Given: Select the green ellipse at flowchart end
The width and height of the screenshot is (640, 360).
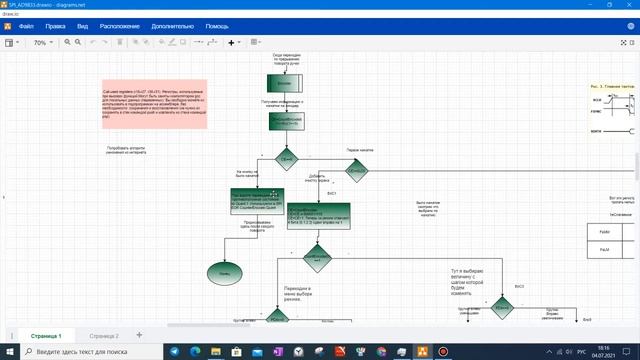Looking at the screenshot, I should (x=224, y=273).
